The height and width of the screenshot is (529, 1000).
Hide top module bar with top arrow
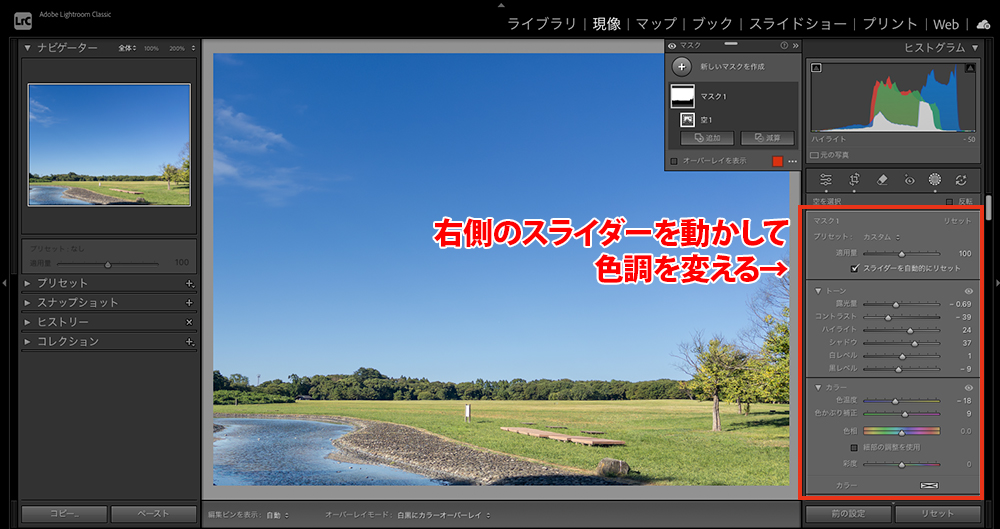tap(501, 4)
